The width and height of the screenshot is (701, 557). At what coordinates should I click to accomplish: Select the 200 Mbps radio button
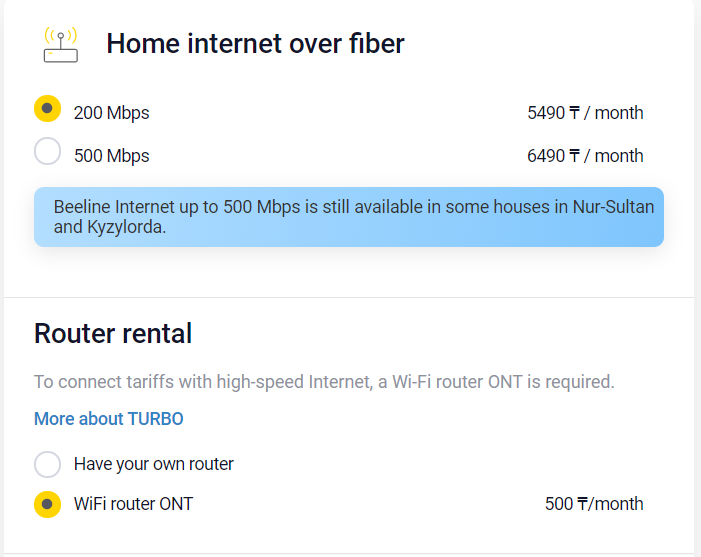click(x=47, y=109)
